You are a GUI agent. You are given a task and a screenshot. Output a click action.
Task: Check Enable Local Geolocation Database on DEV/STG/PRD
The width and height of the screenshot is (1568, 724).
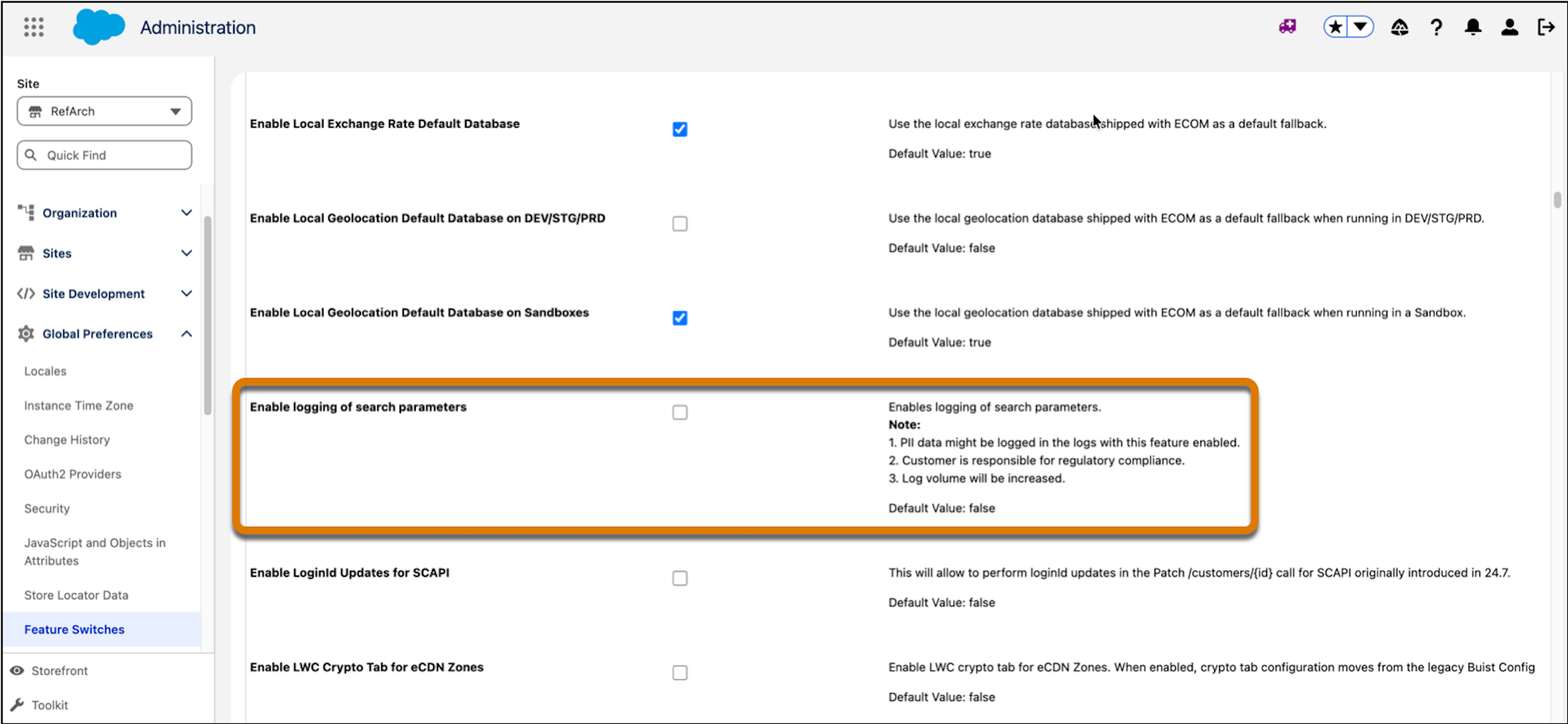(x=680, y=224)
